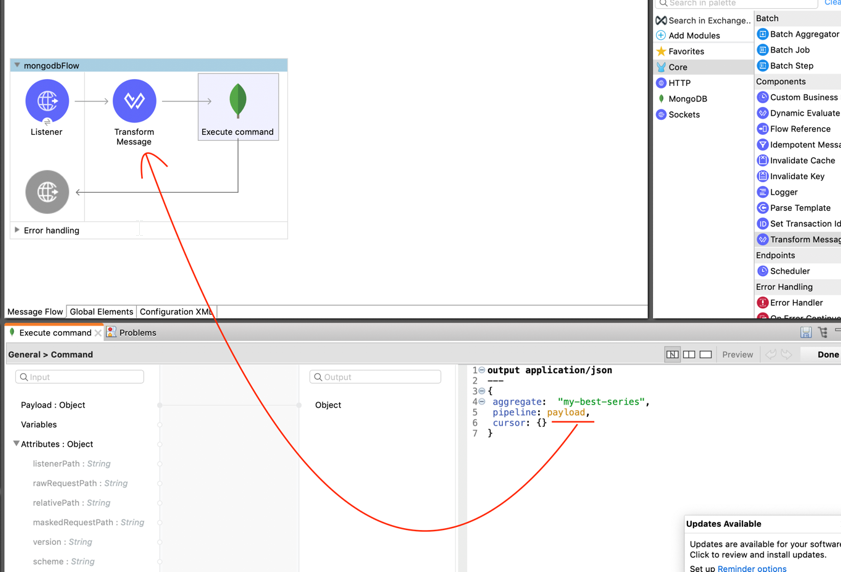
Task: Collapse the mongodbFlow flow
Action: click(17, 65)
